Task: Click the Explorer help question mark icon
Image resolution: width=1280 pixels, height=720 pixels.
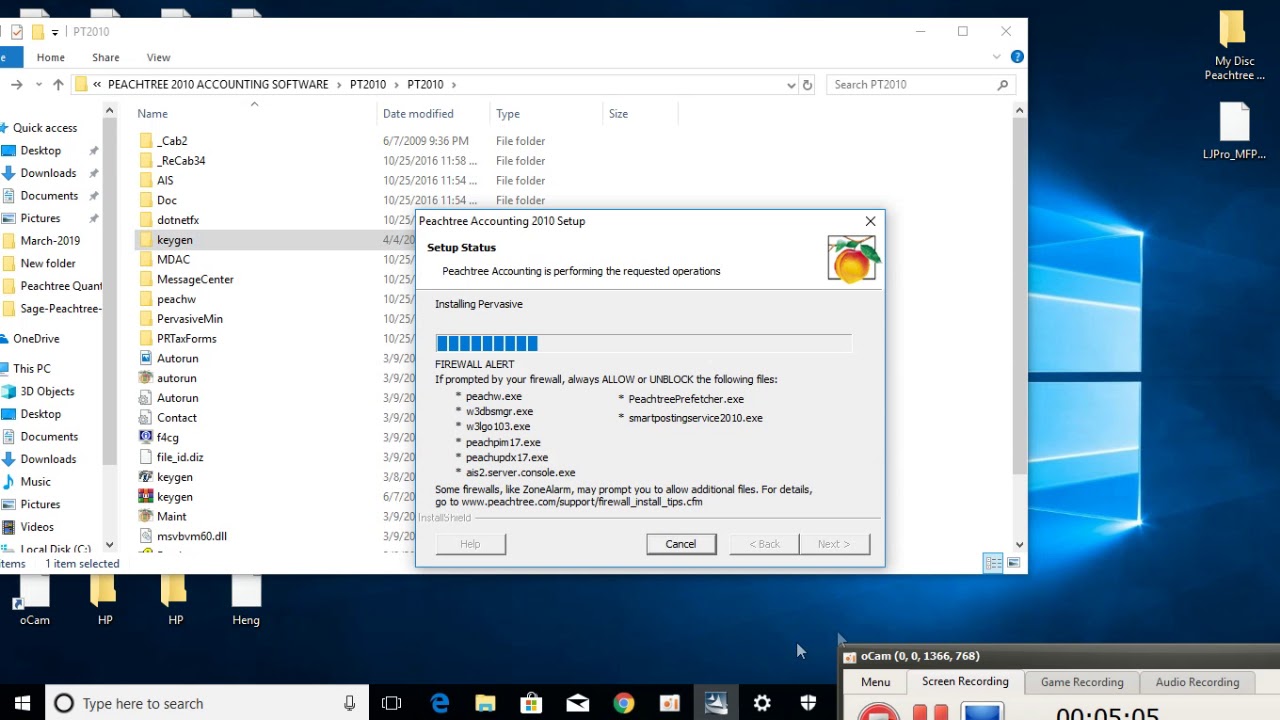Action: coord(1017,57)
